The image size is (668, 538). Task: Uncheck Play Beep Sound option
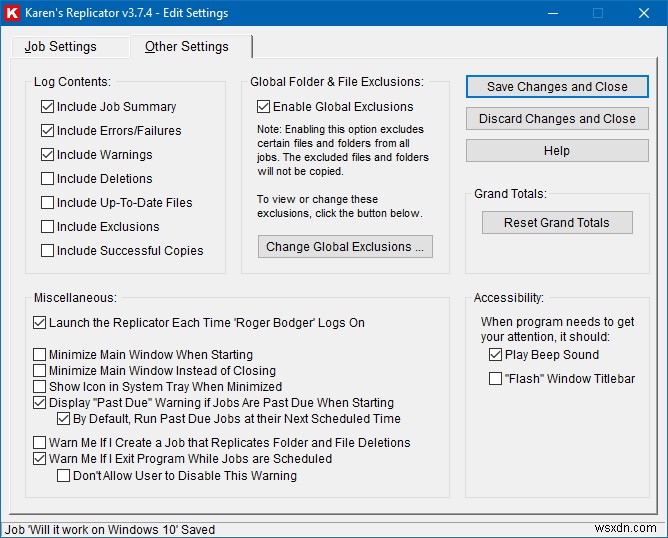pos(495,354)
